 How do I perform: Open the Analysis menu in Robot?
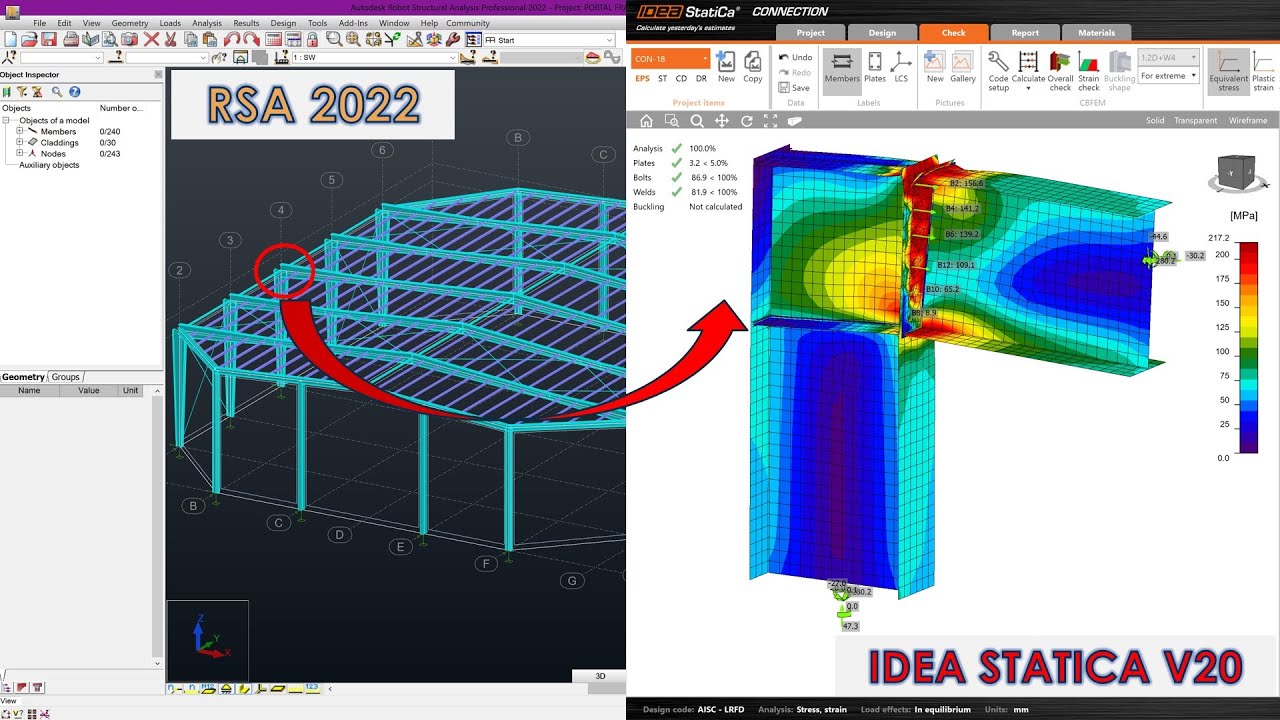[x=205, y=23]
